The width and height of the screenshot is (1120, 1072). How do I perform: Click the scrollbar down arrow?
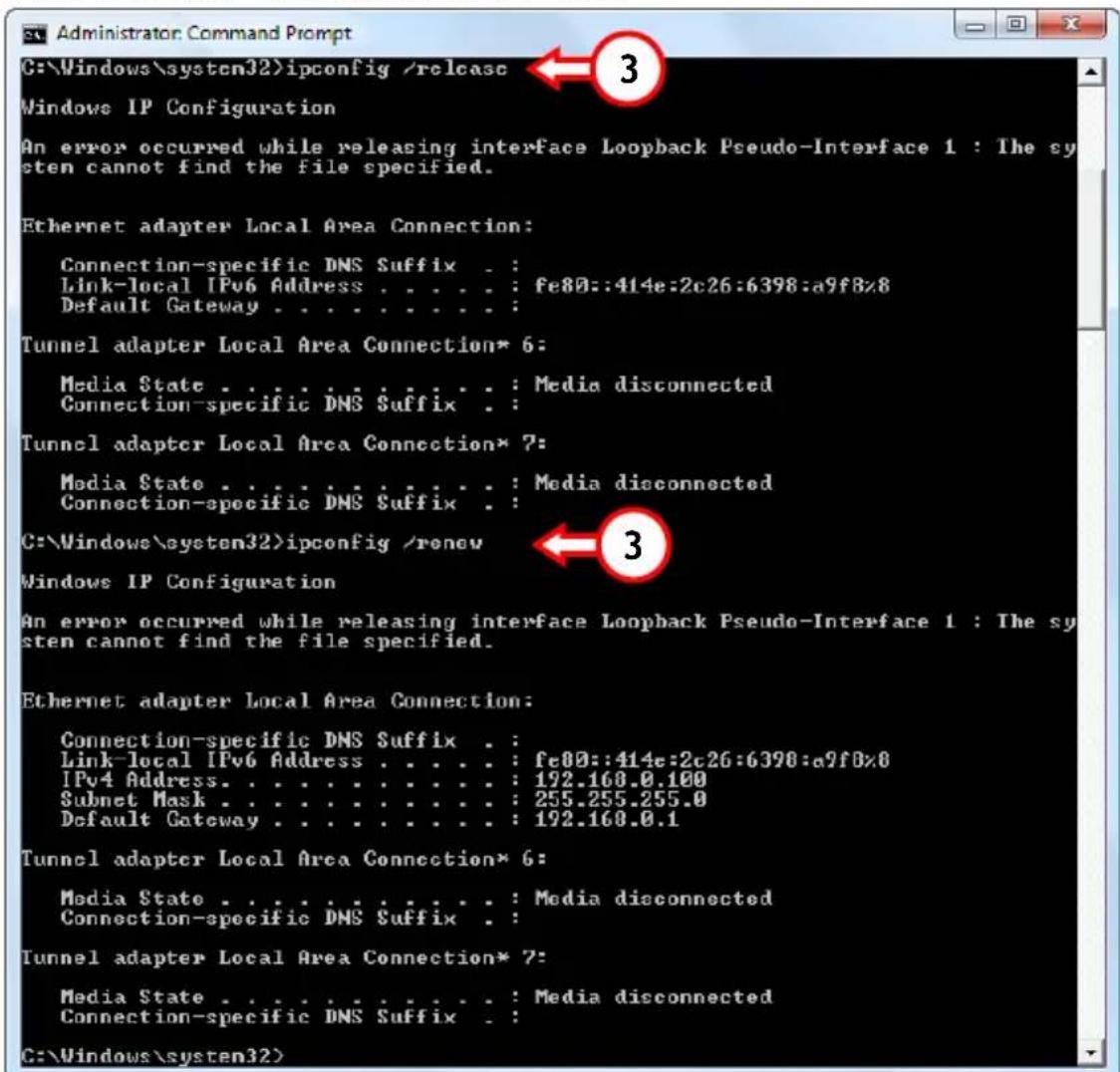point(1091,1053)
